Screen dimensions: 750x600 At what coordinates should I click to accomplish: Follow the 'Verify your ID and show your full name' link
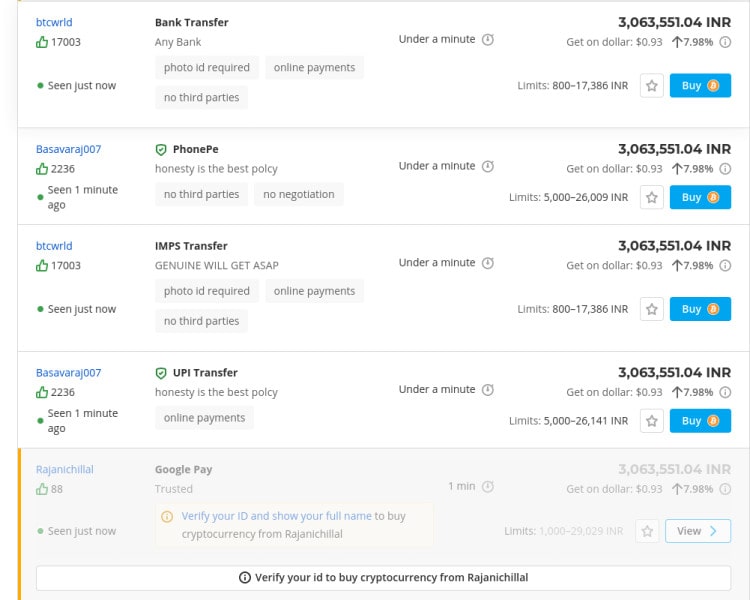277,516
